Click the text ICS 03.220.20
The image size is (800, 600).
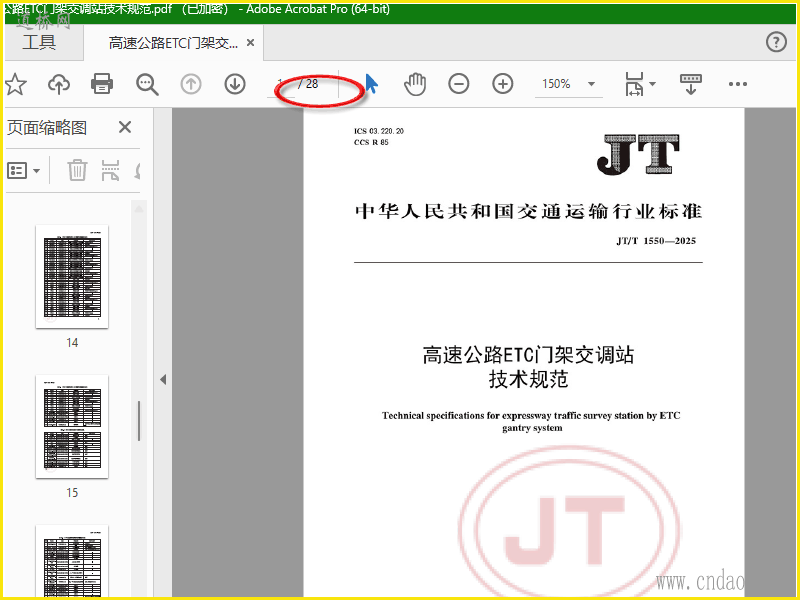[x=379, y=131]
